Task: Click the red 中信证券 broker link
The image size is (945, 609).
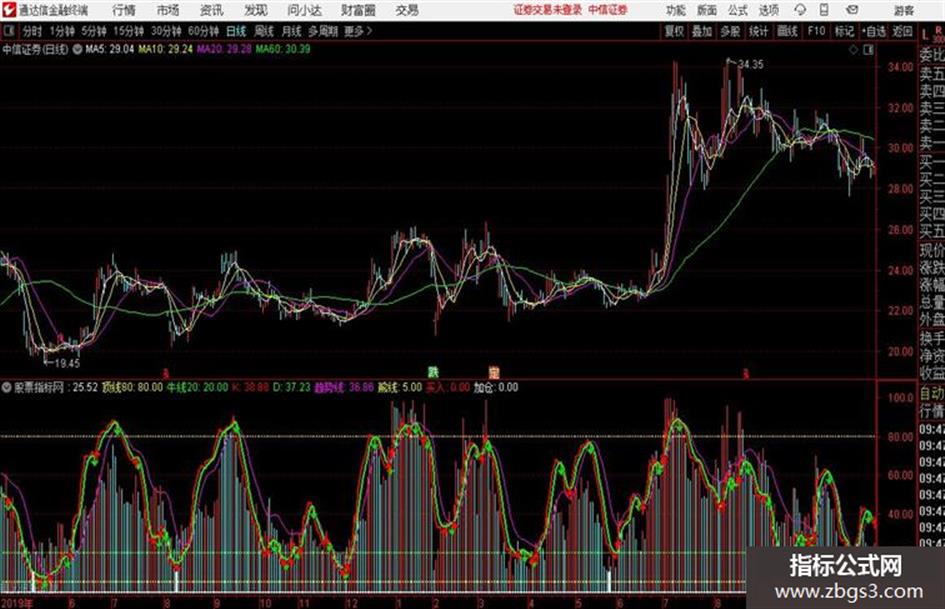Action: pyautogui.click(x=608, y=10)
